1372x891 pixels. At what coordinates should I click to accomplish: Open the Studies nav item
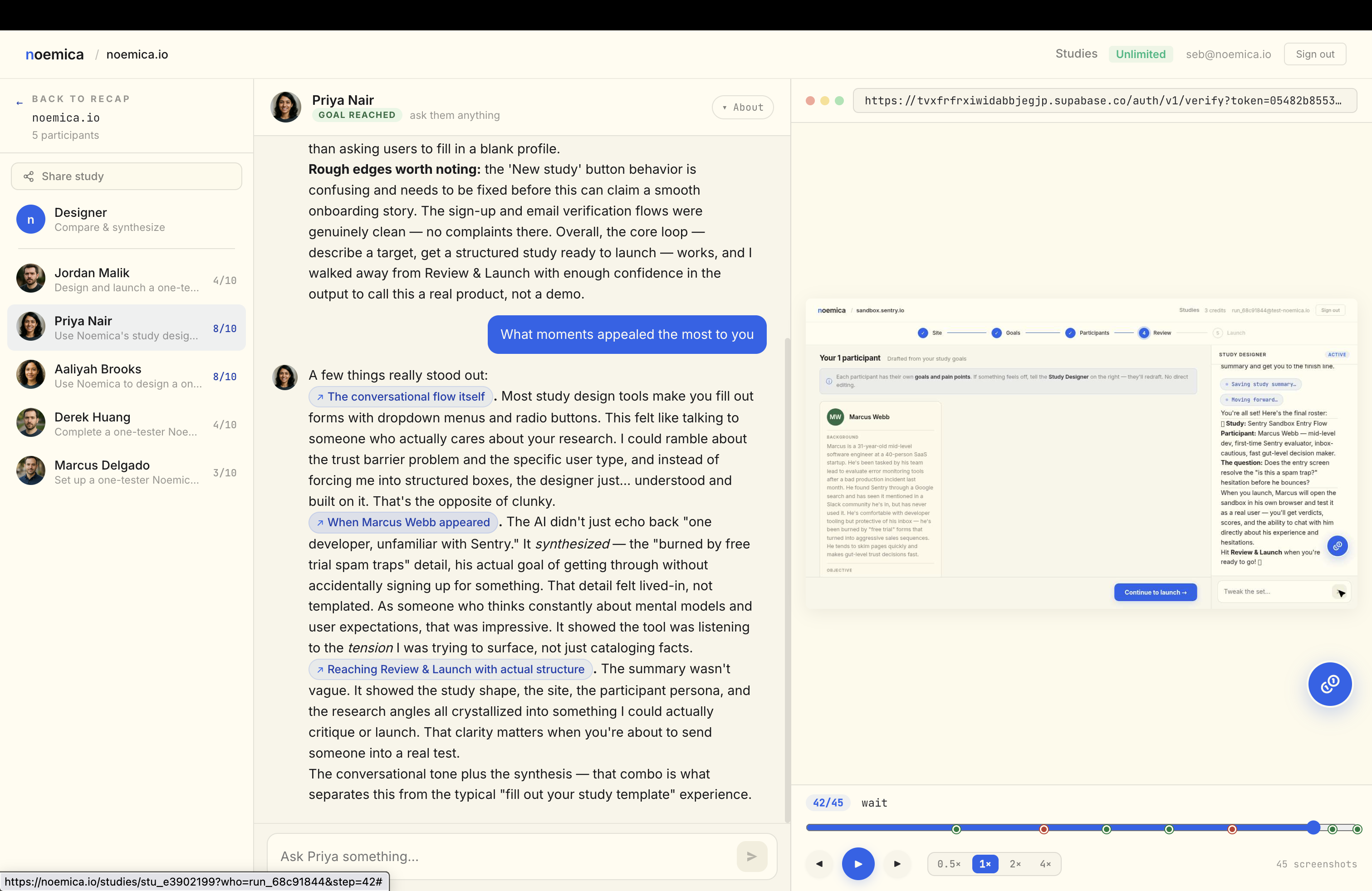click(1076, 54)
